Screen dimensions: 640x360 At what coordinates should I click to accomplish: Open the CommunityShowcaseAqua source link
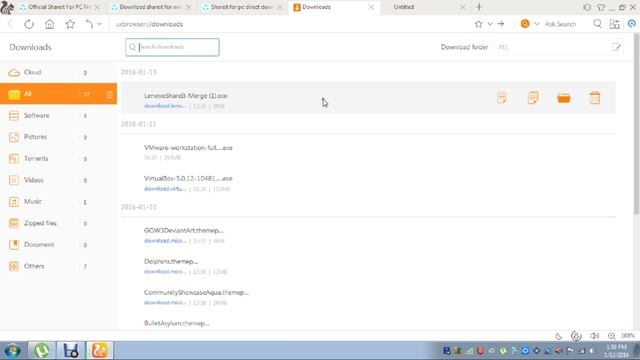pos(165,303)
